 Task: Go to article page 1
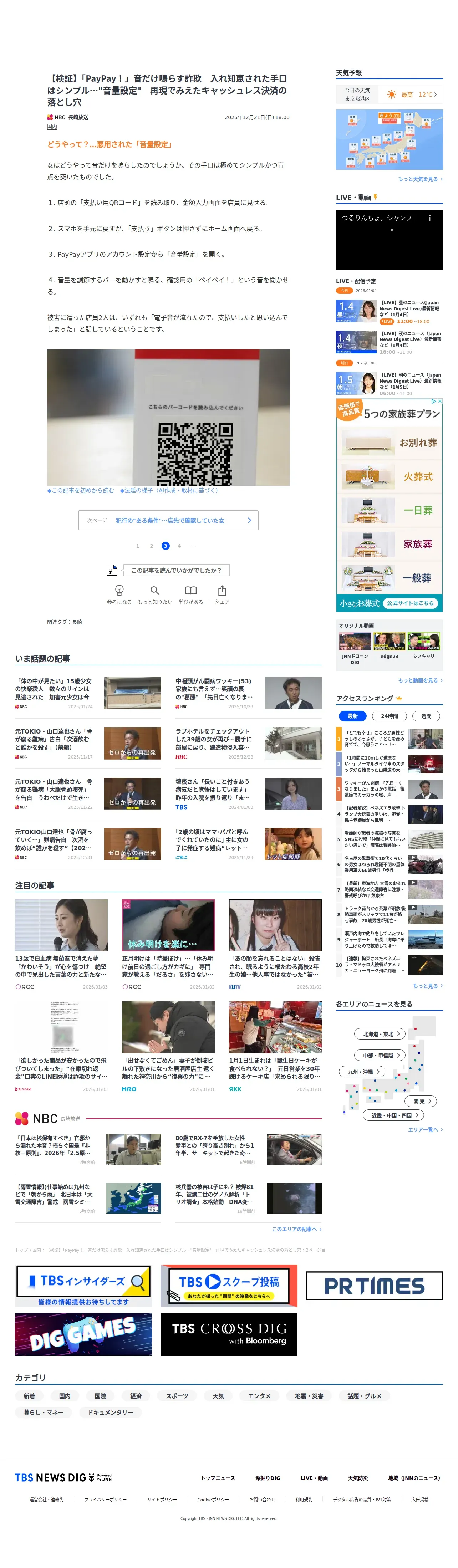click(x=138, y=546)
